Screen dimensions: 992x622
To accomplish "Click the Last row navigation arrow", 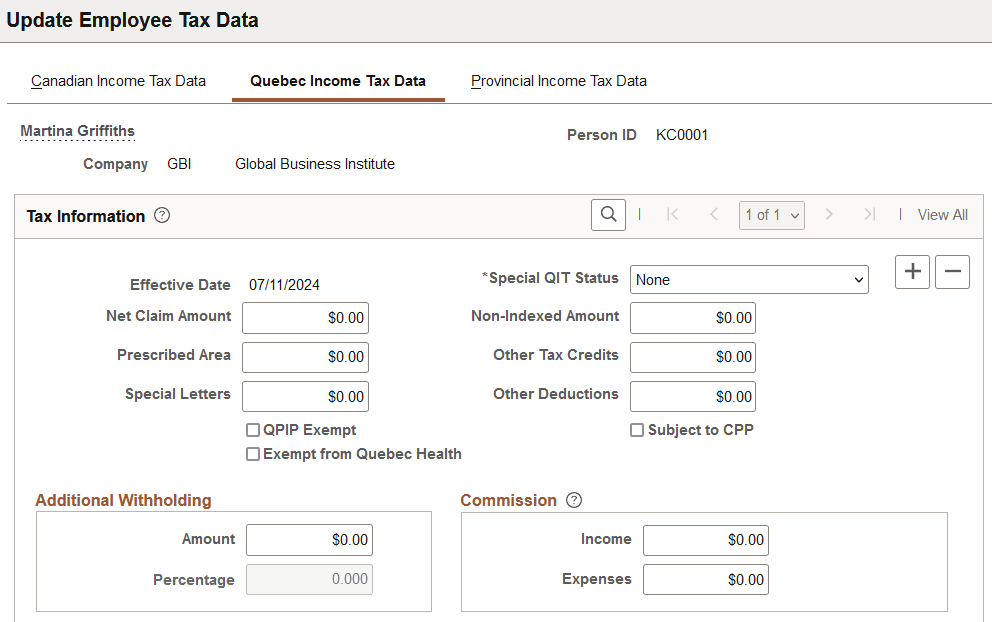I will tap(869, 214).
